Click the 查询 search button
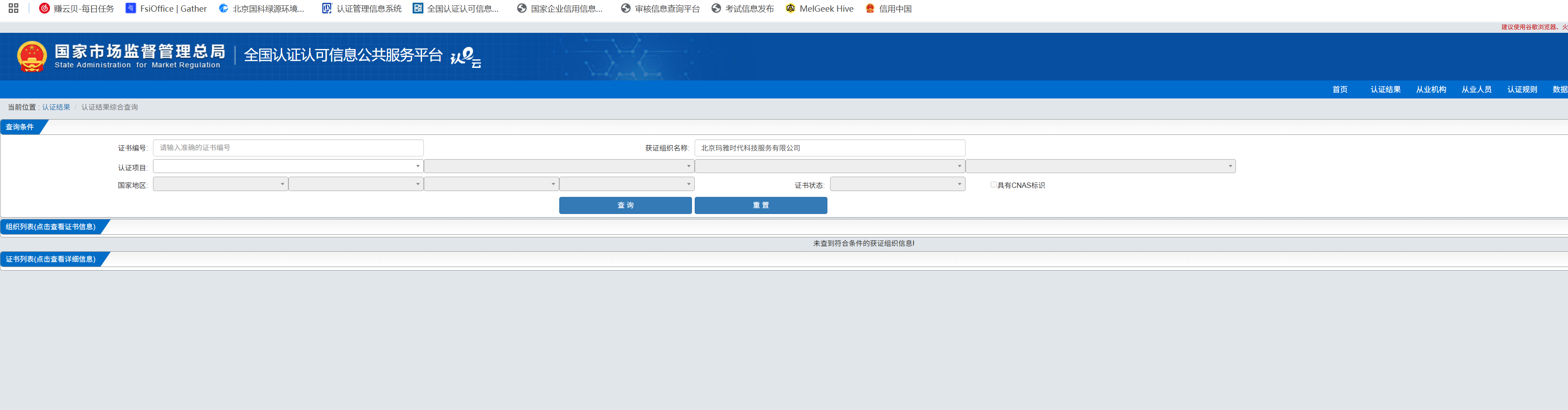Image resolution: width=1568 pixels, height=410 pixels. [626, 205]
